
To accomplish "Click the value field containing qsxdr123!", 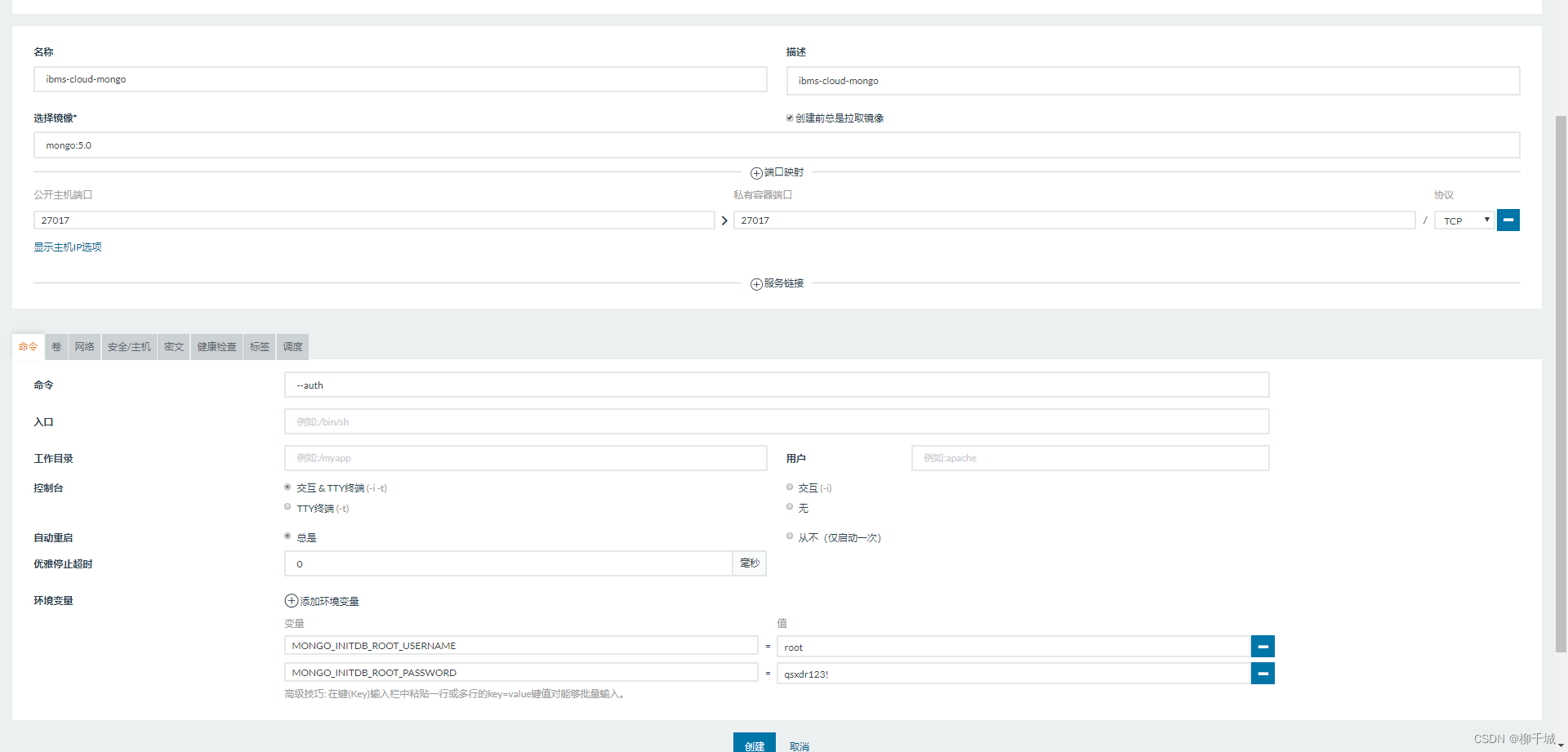I will pyautogui.click(x=1013, y=674).
